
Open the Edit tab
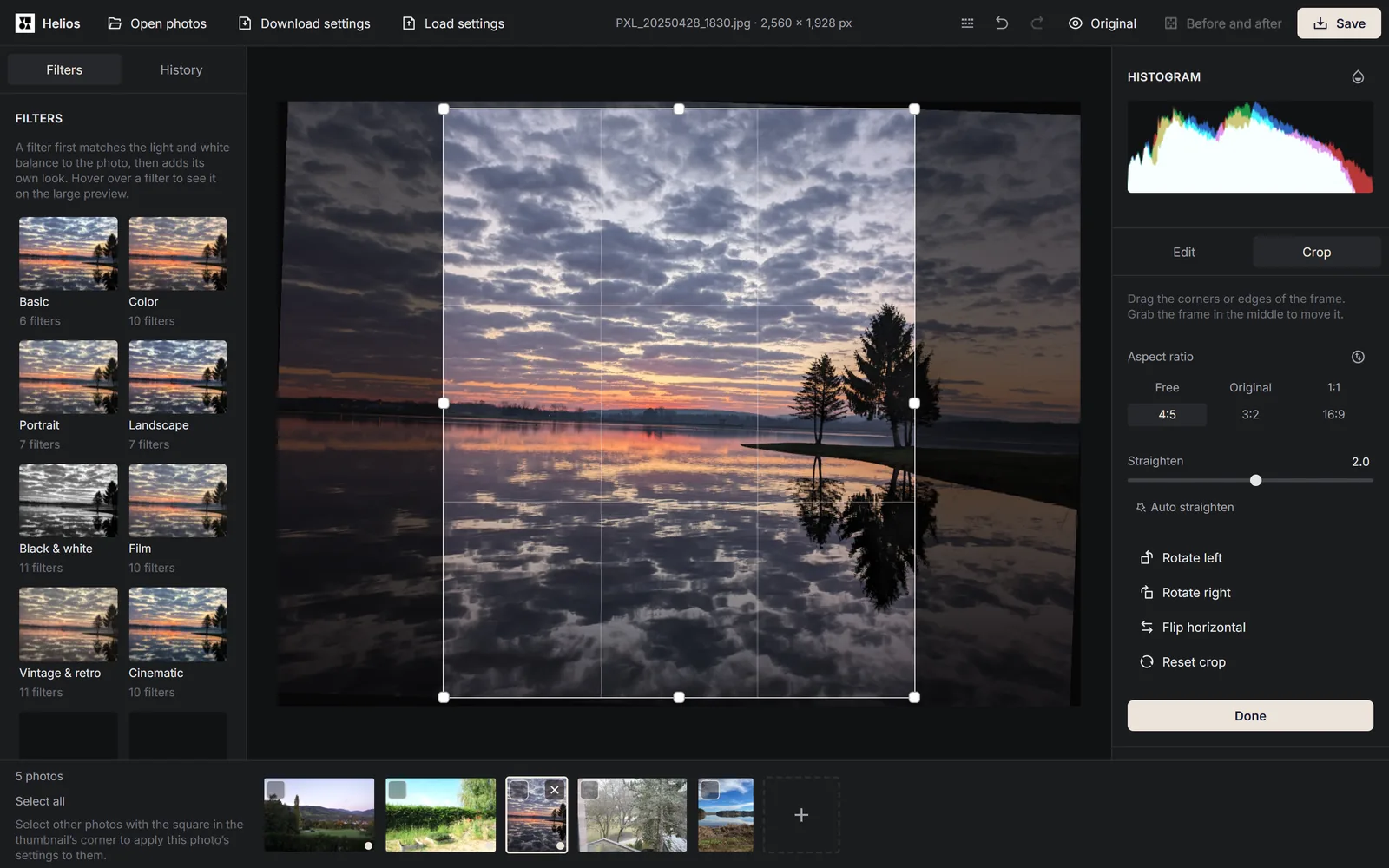click(x=1184, y=252)
